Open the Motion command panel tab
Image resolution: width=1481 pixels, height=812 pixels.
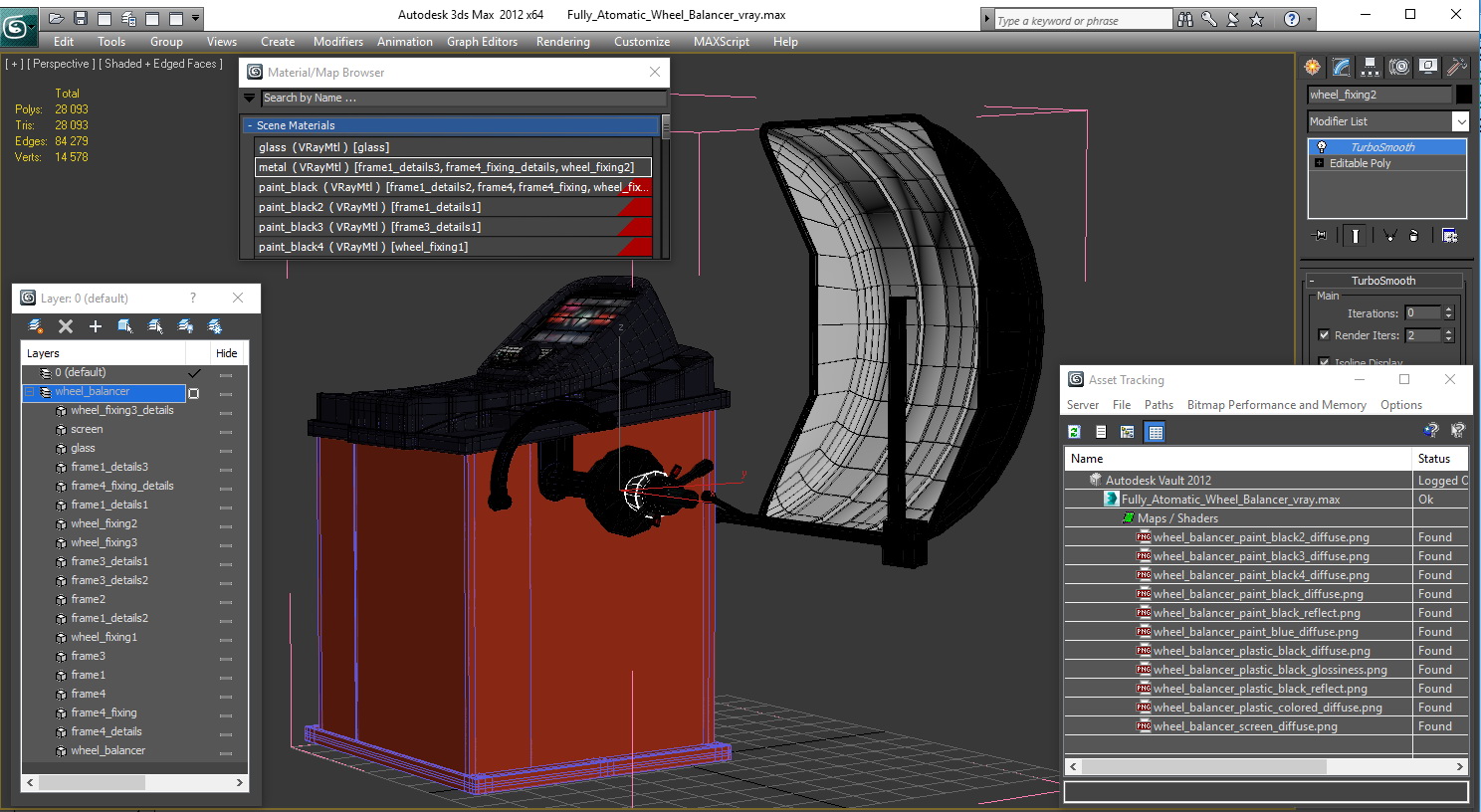[x=1399, y=67]
